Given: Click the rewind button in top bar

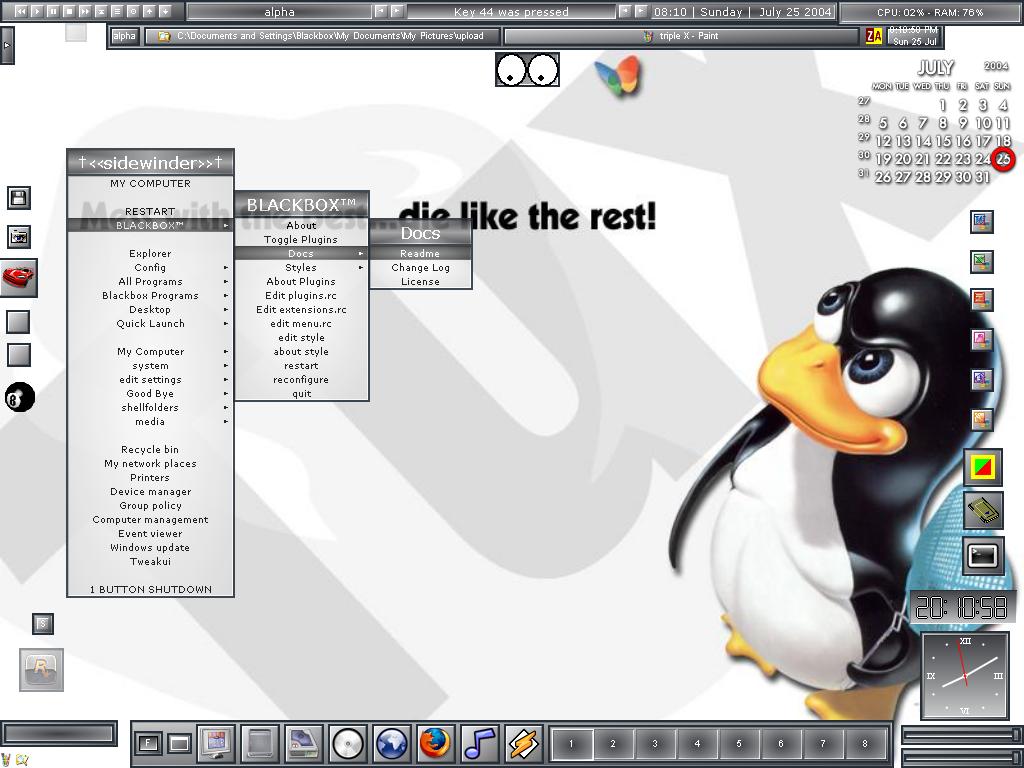Looking at the screenshot, I should tap(21, 11).
